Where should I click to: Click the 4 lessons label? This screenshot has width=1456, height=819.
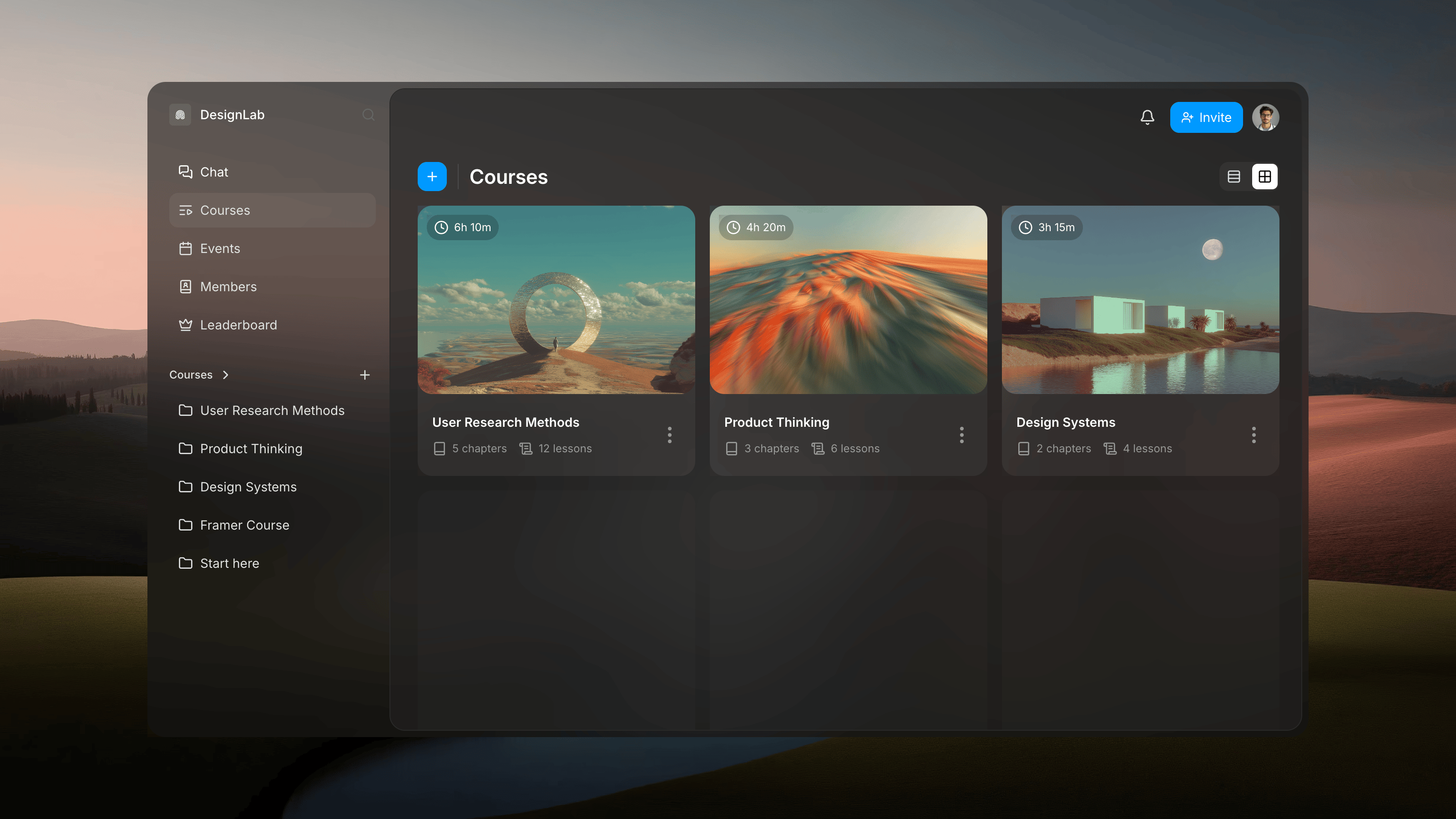(1137, 448)
